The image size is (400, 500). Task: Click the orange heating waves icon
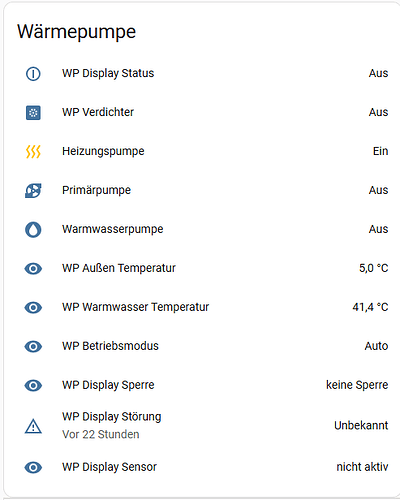pyautogui.click(x=33, y=152)
